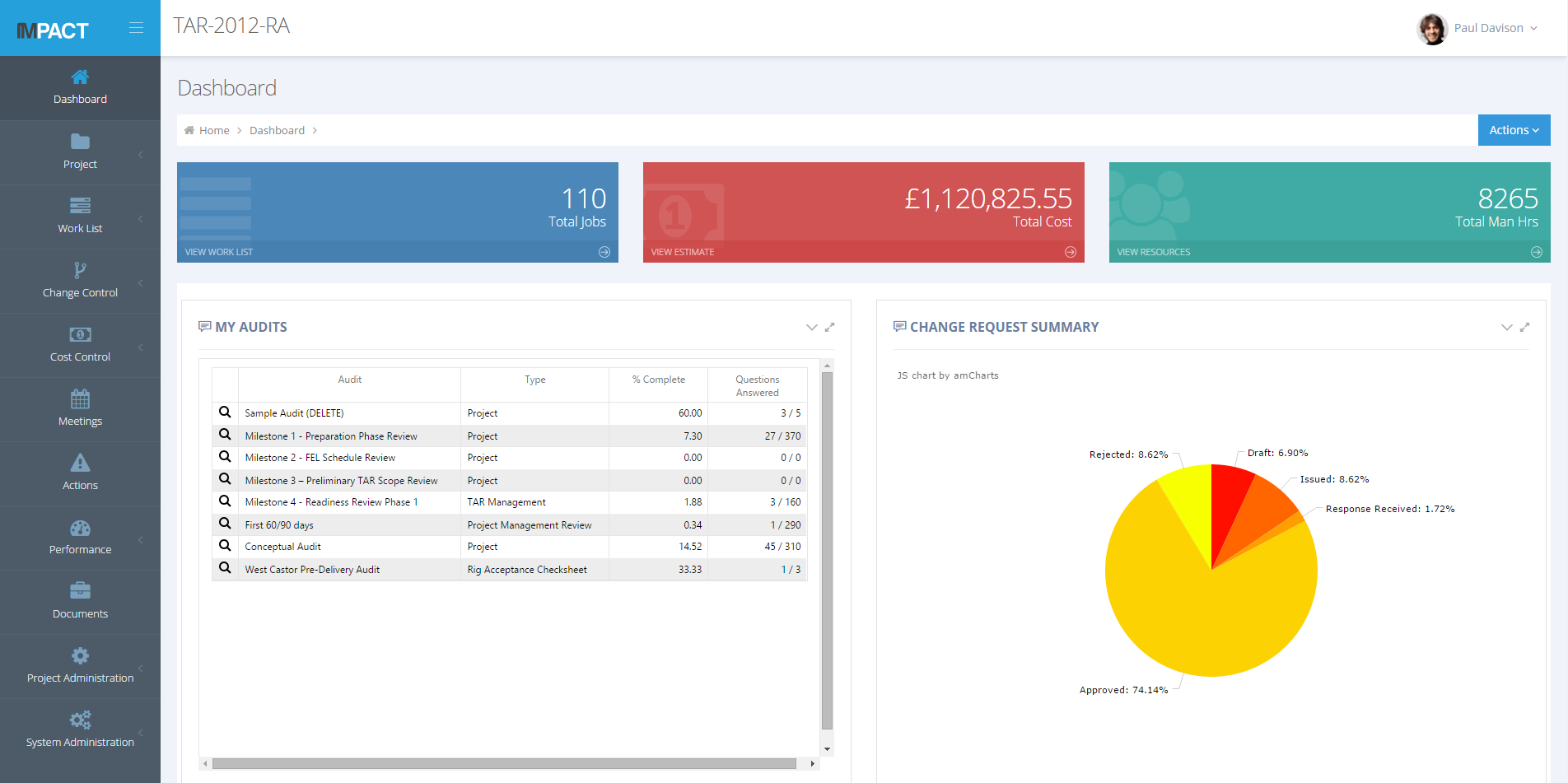The image size is (1568, 783).
Task: Open the Dashboard home icon in sidebar
Action: tap(80, 77)
